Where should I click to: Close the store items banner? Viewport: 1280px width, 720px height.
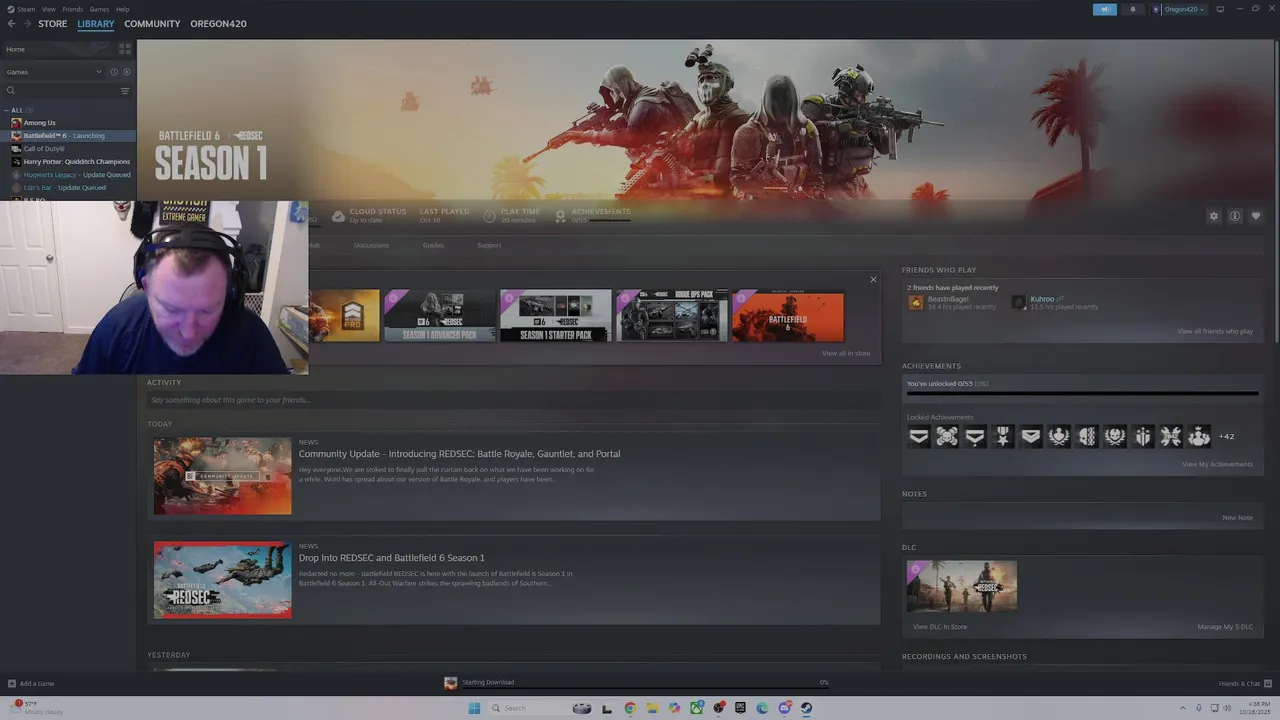click(873, 280)
